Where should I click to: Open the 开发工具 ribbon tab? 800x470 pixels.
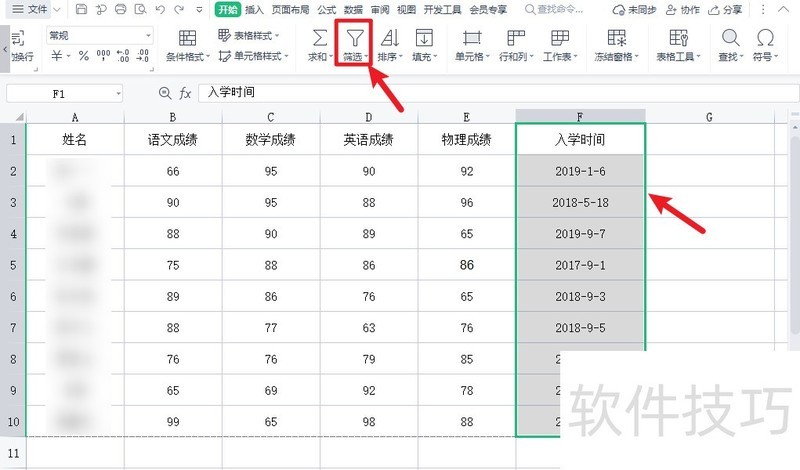tap(442, 9)
